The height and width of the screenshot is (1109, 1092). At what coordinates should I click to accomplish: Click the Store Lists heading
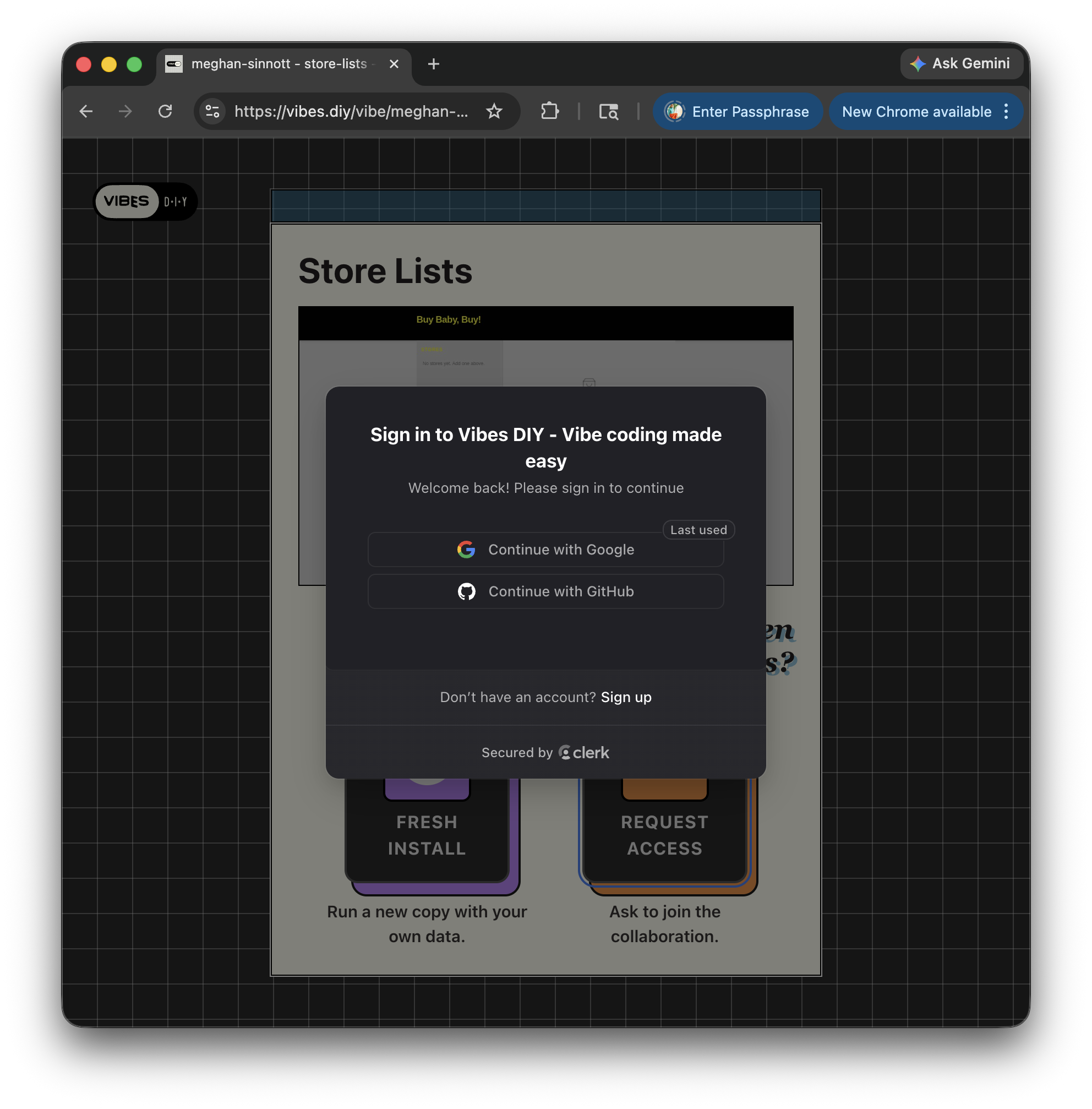point(385,271)
